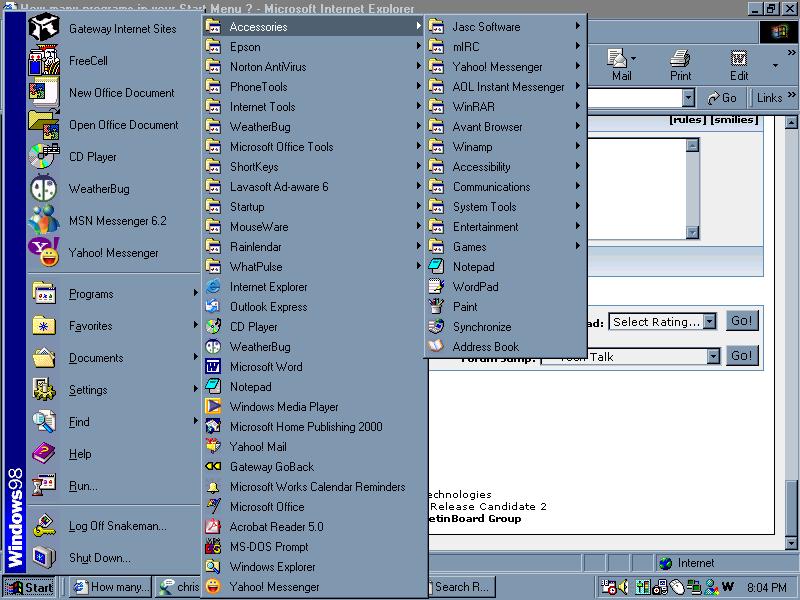Open Yahoo! Mail in the Programs menu

314,447
